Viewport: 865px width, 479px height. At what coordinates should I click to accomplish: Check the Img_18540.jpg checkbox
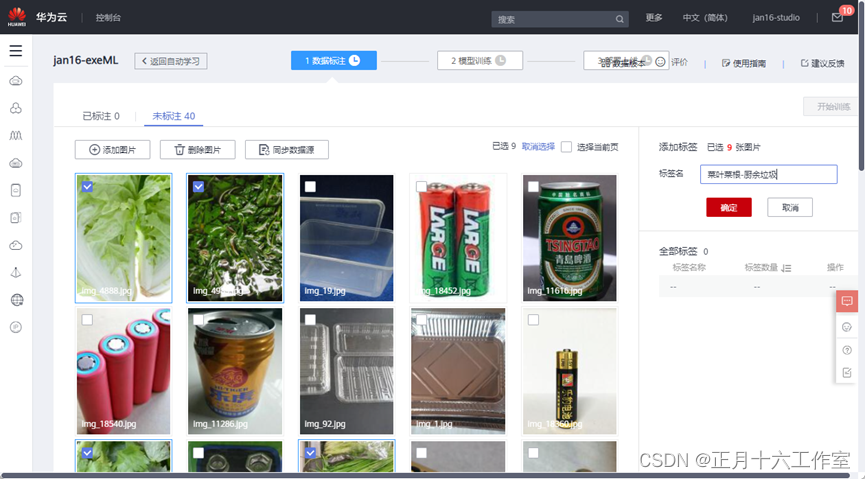(x=87, y=320)
